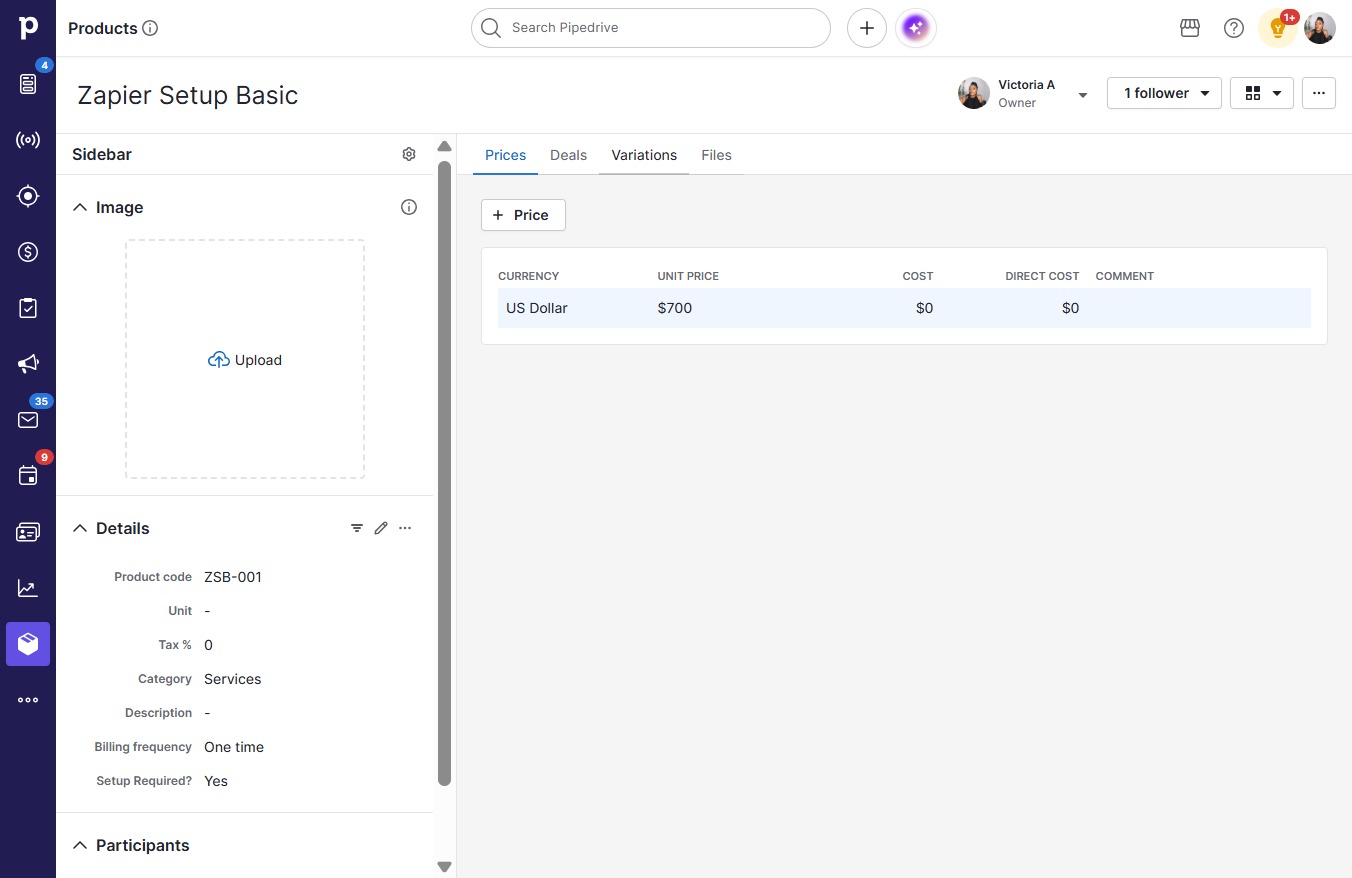Open the Mail envelope icon
The width and height of the screenshot is (1352, 878).
[28, 420]
